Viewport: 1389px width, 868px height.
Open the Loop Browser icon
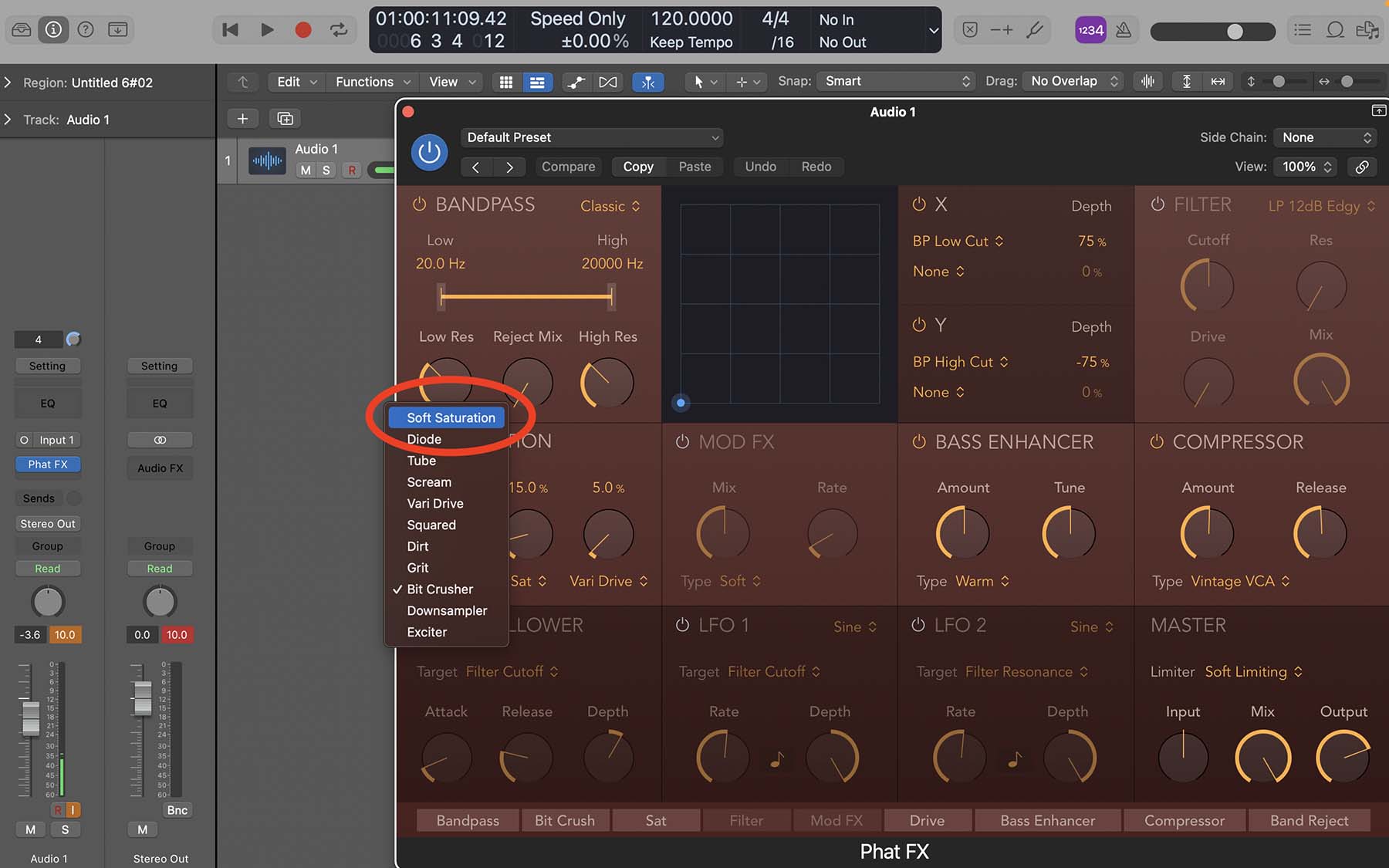1335,30
